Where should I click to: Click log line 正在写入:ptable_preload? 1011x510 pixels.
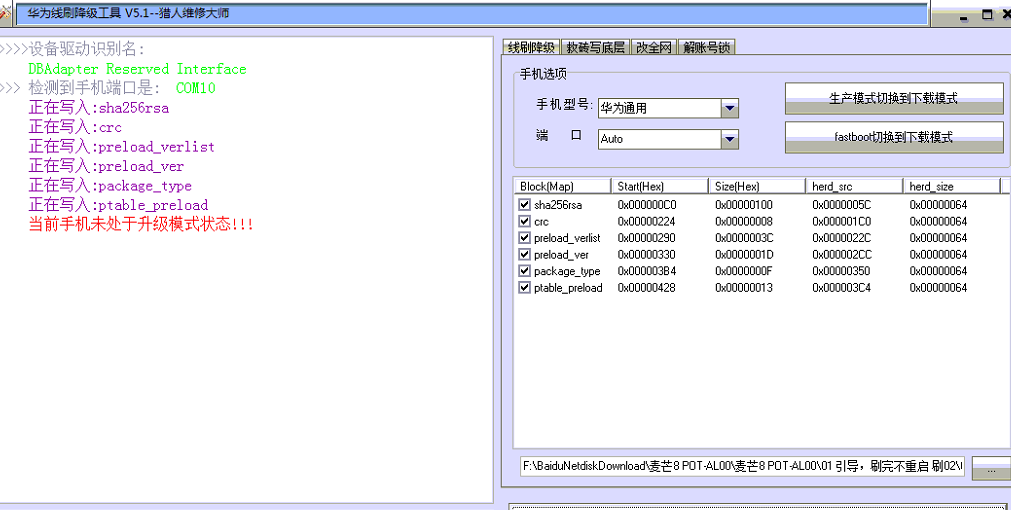coord(118,205)
